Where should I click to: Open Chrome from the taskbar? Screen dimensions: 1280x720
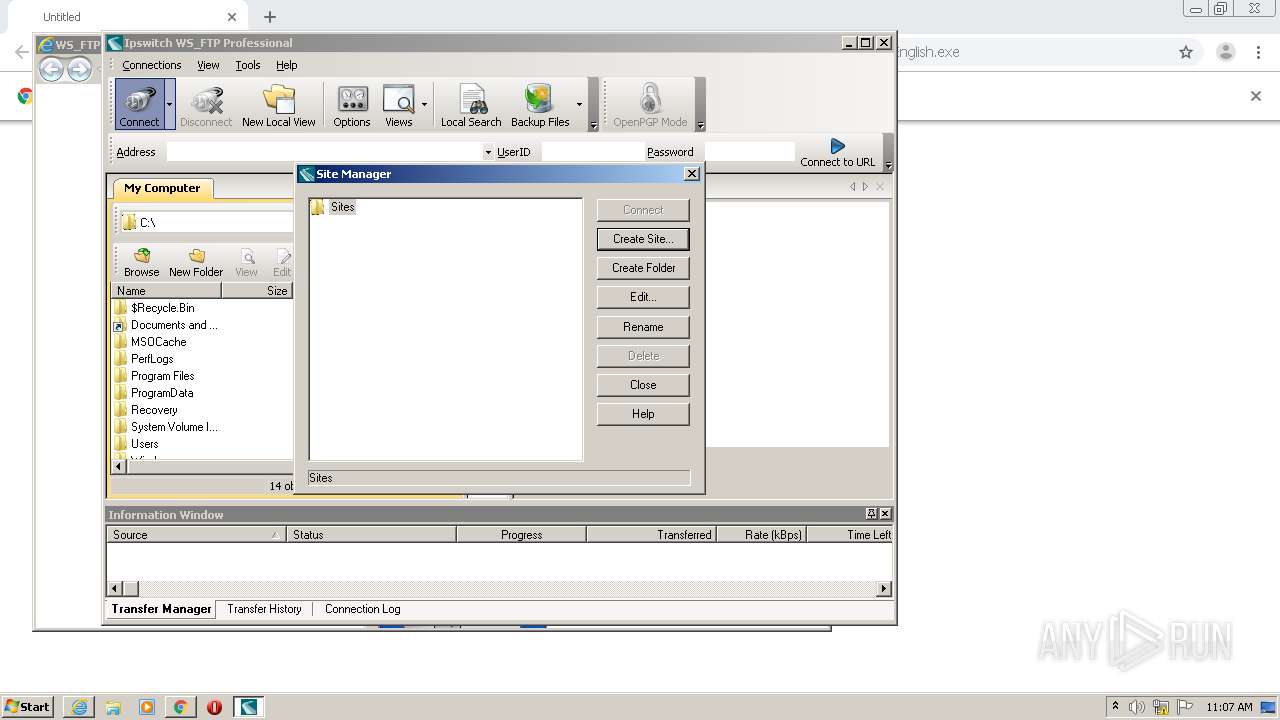pyautogui.click(x=181, y=707)
